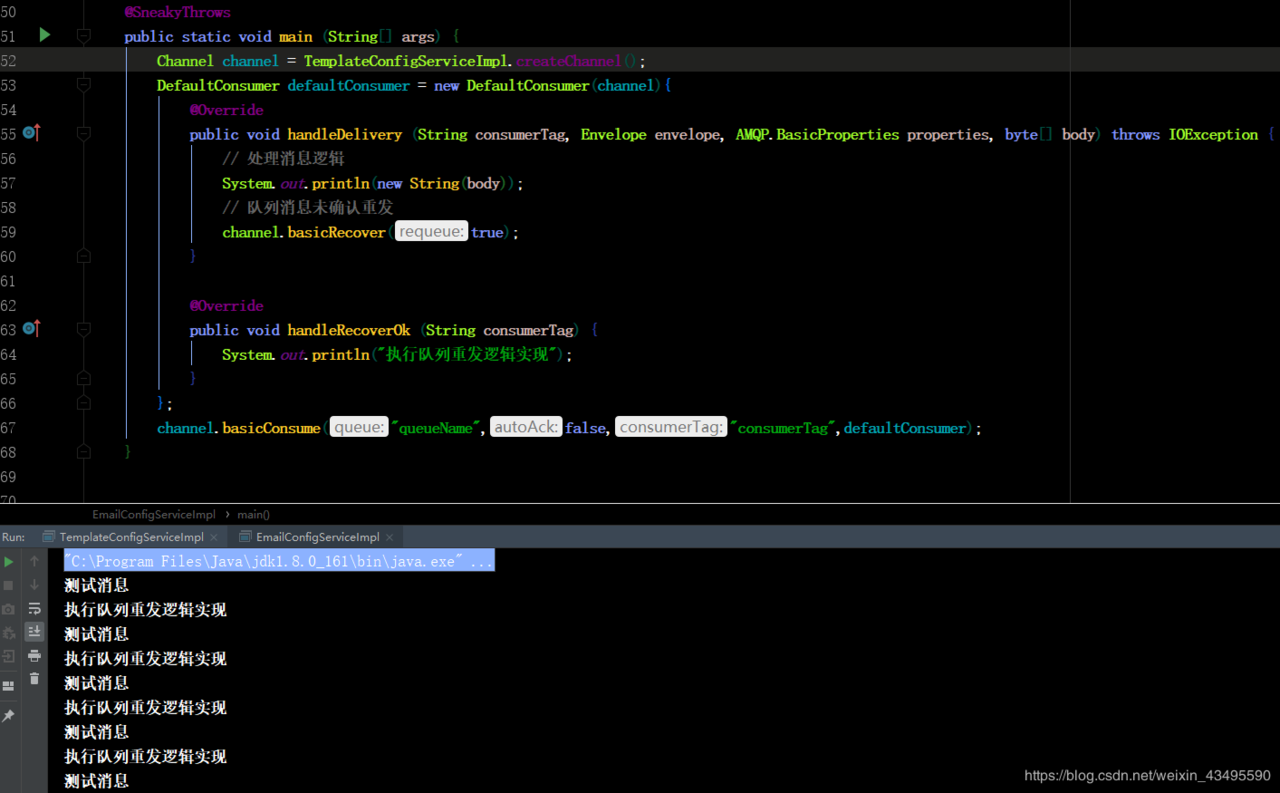Click the string literal in line 64 println
1280x793 pixels.
468,355
